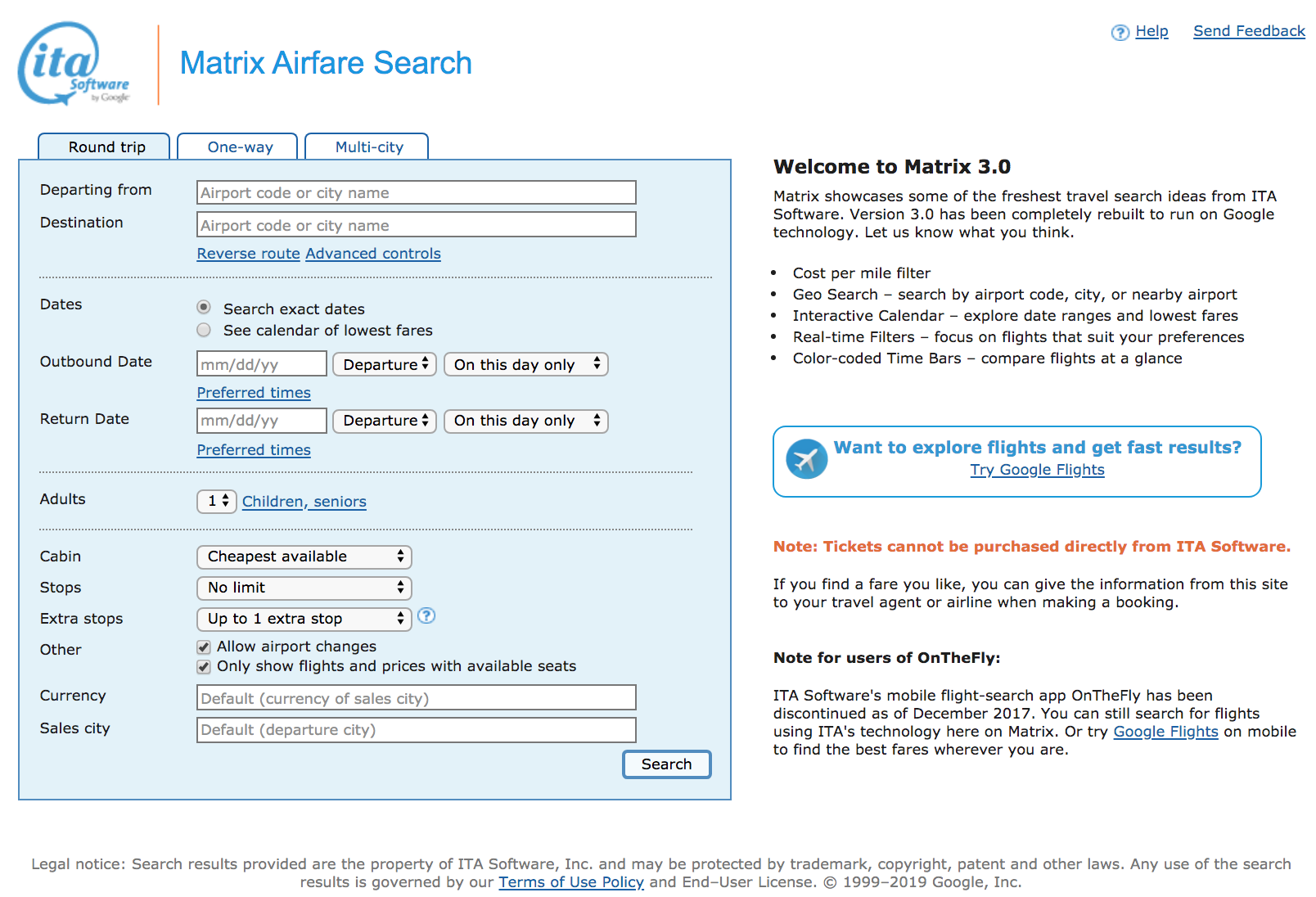Image resolution: width=1316 pixels, height=897 pixels.
Task: Open the Terms of Use Policy link
Action: (571, 882)
